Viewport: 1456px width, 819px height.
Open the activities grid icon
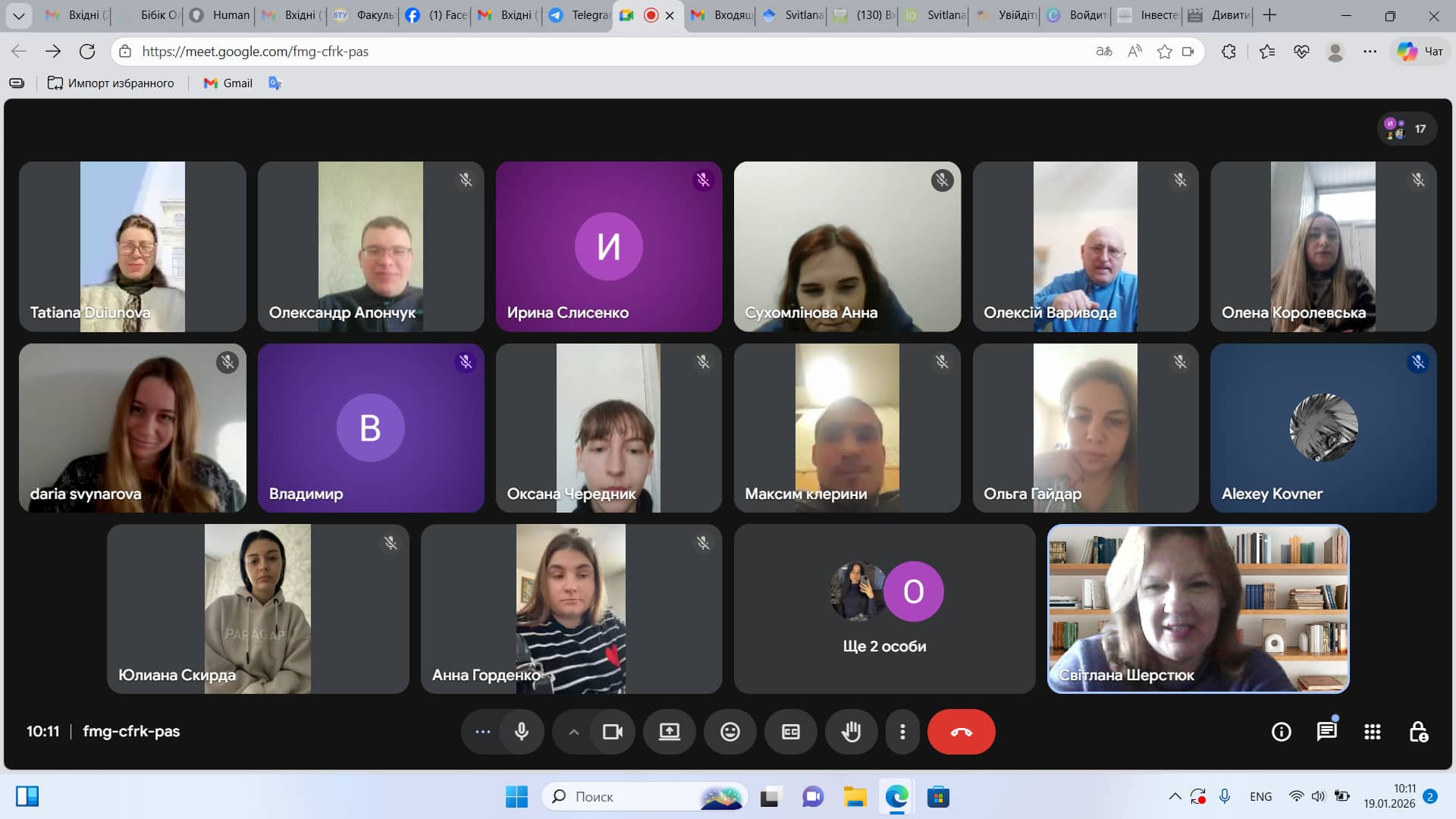tap(1372, 732)
